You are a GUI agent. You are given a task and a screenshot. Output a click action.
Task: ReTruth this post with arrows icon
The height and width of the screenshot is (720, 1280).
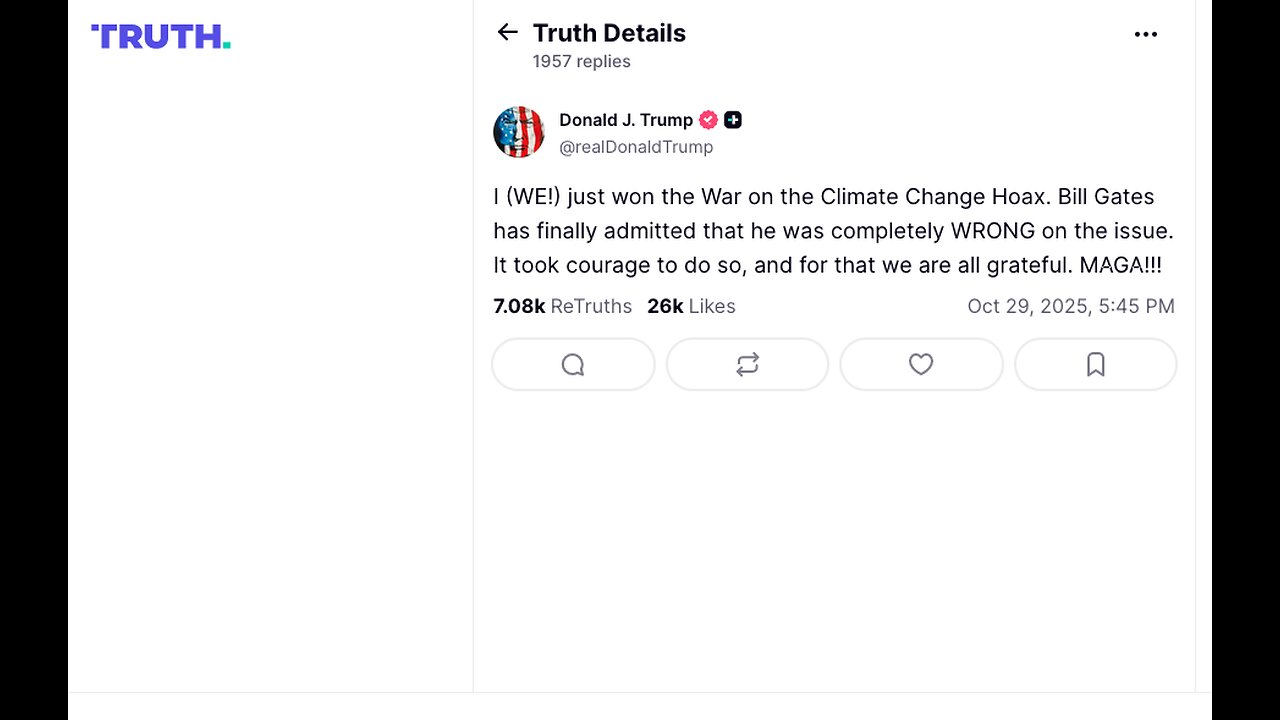[x=747, y=365]
